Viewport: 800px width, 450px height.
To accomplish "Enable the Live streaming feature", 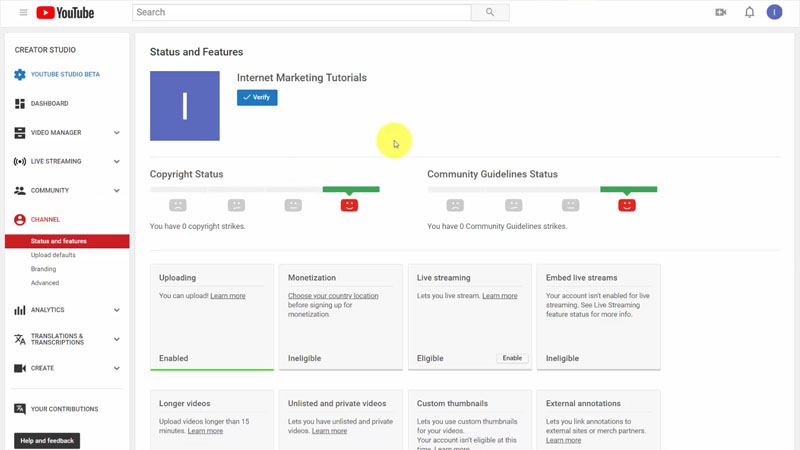I will [512, 358].
